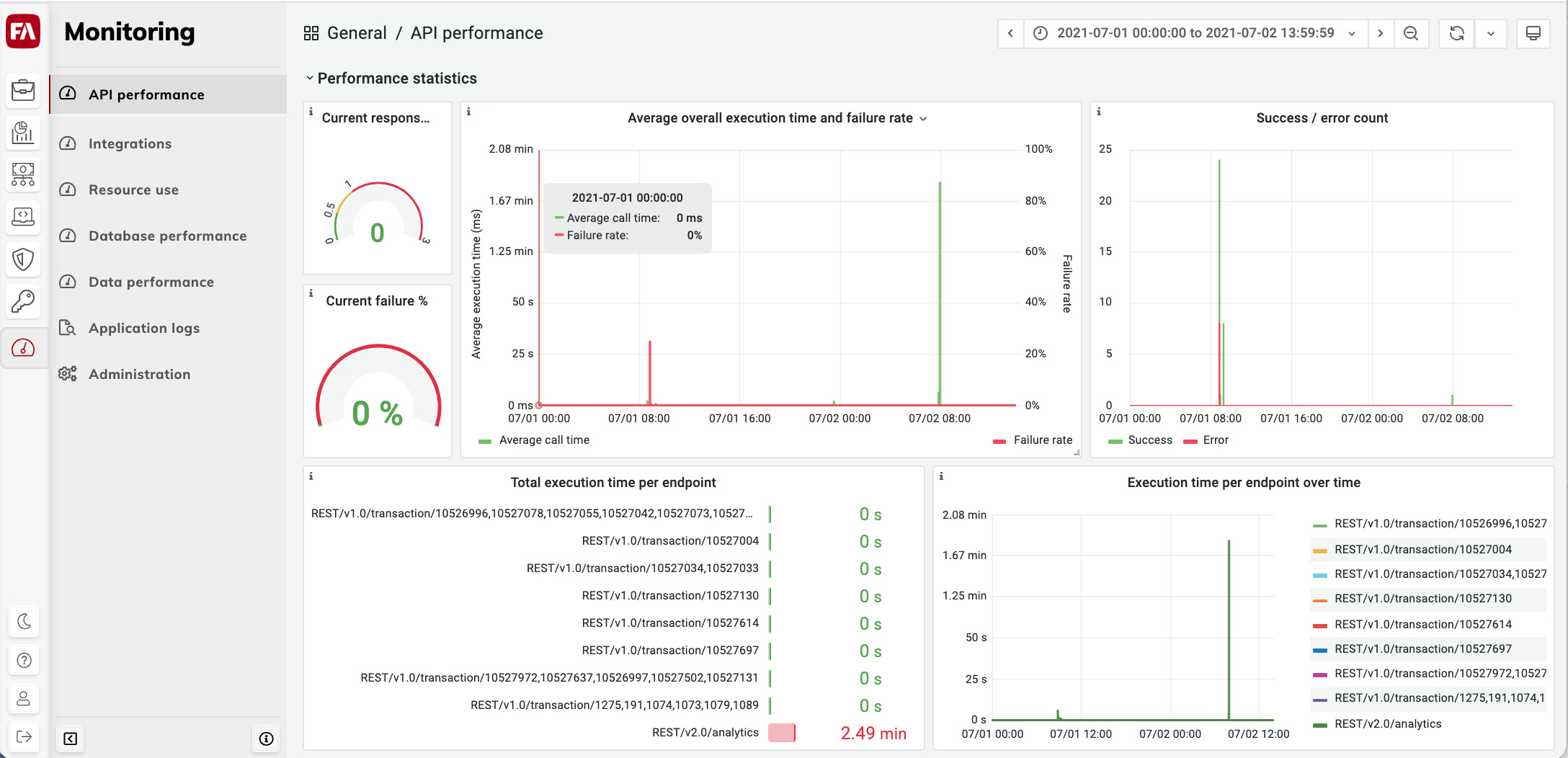Click the General breadcrumb link

357,33
